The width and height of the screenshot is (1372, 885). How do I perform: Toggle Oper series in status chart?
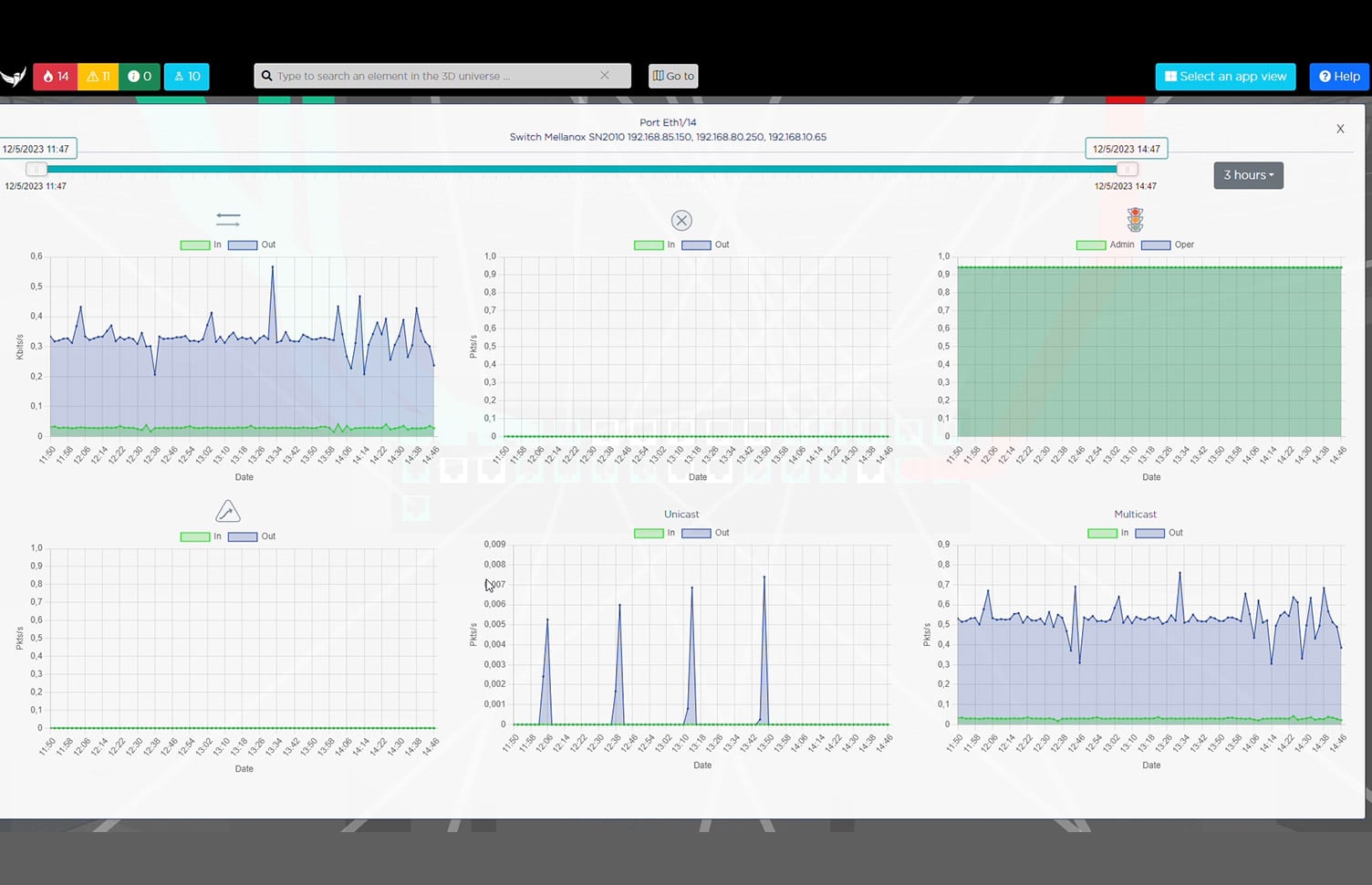point(1168,245)
